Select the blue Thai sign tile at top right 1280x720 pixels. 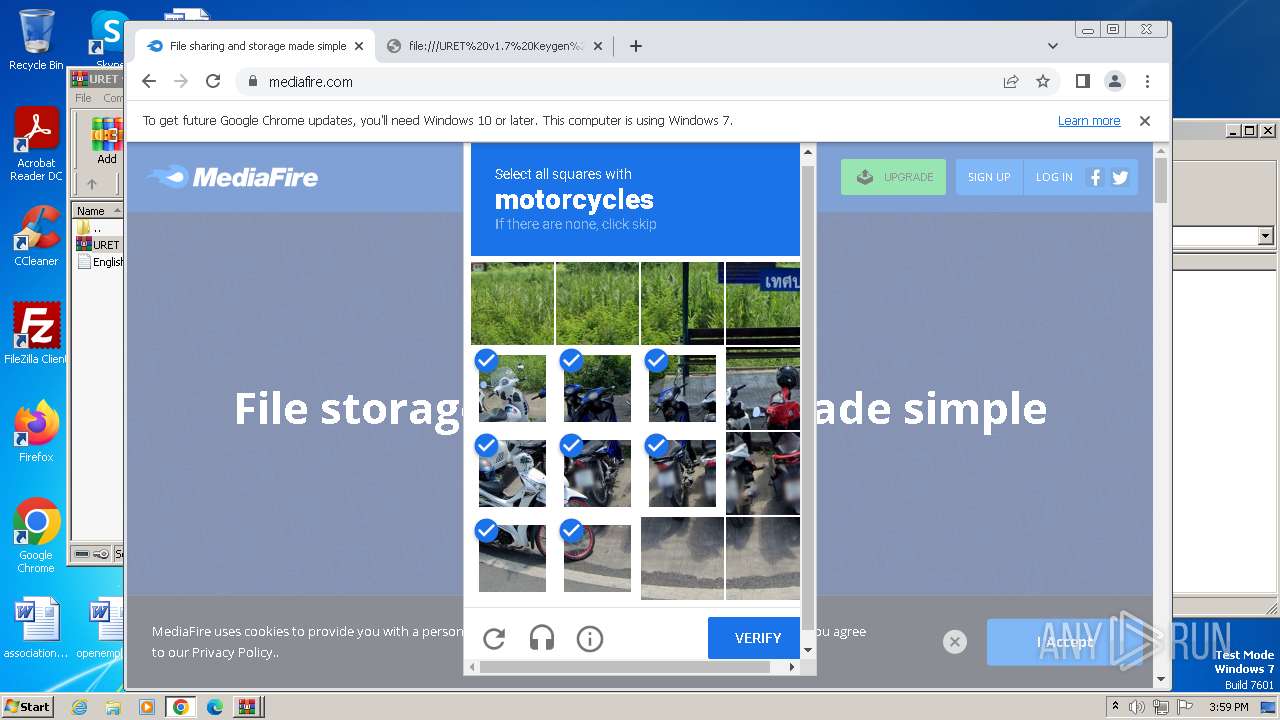point(763,303)
